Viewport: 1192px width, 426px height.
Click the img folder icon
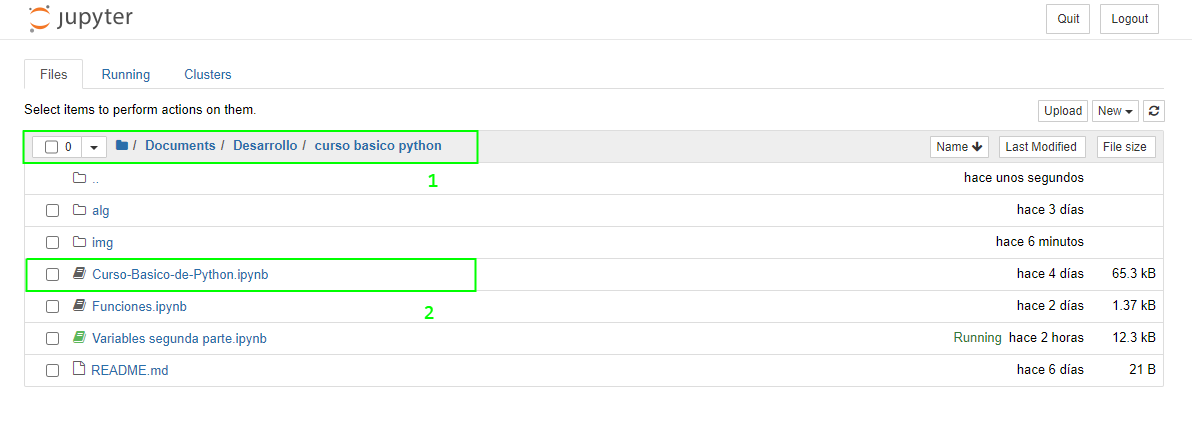79,242
